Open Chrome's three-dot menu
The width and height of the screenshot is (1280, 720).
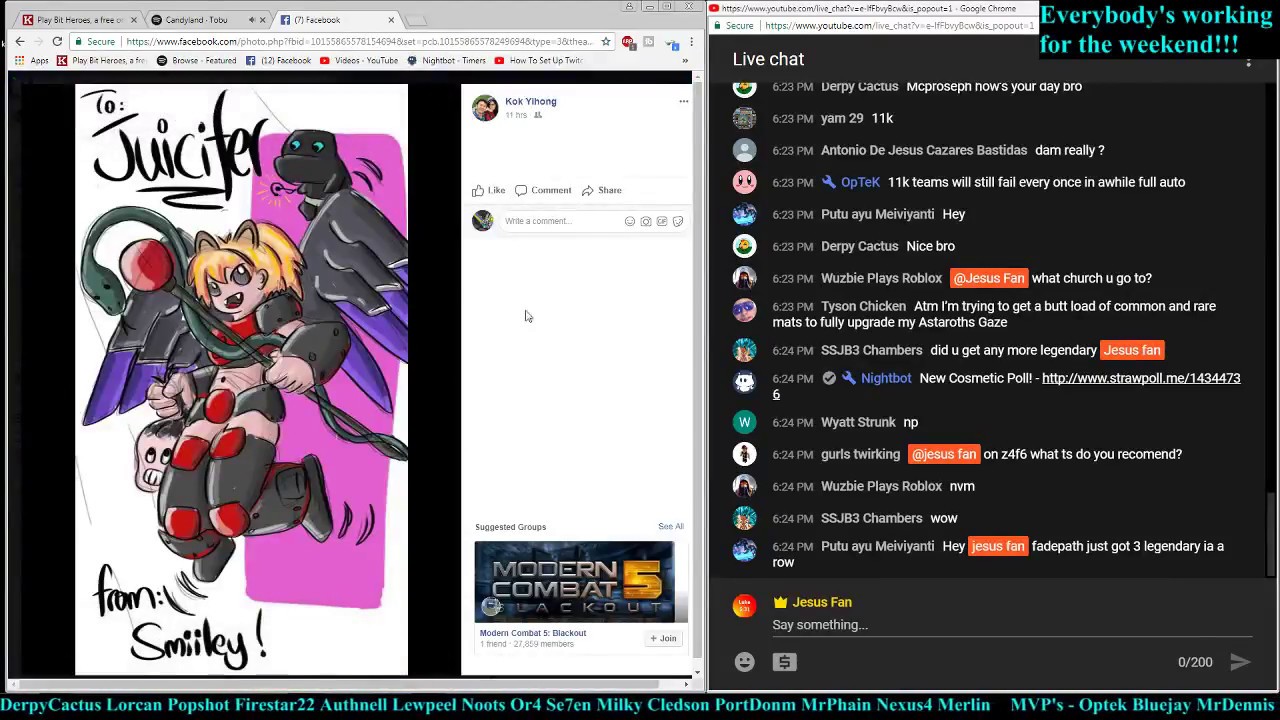click(691, 42)
